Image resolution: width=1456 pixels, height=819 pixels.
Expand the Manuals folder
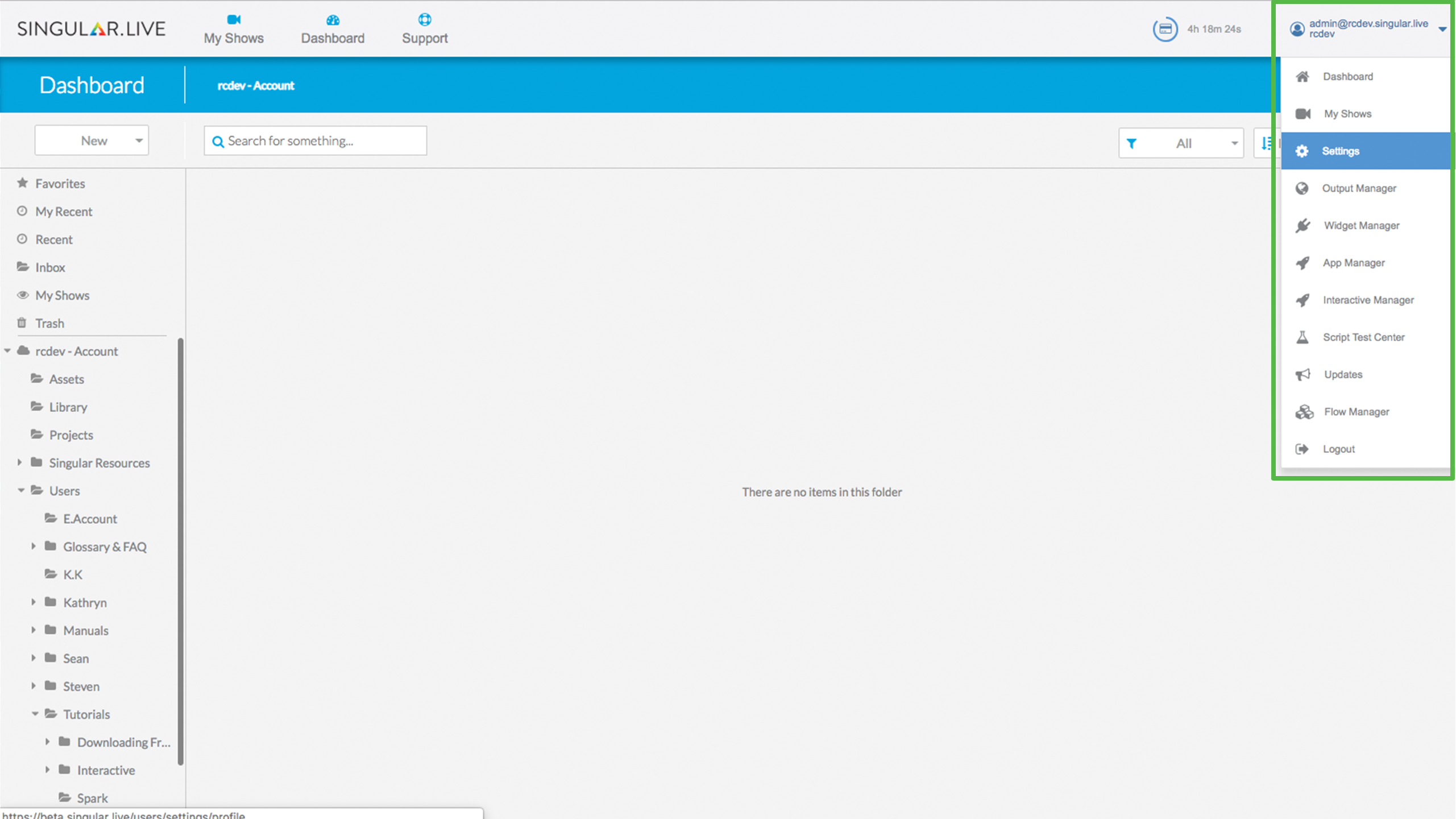coord(34,630)
